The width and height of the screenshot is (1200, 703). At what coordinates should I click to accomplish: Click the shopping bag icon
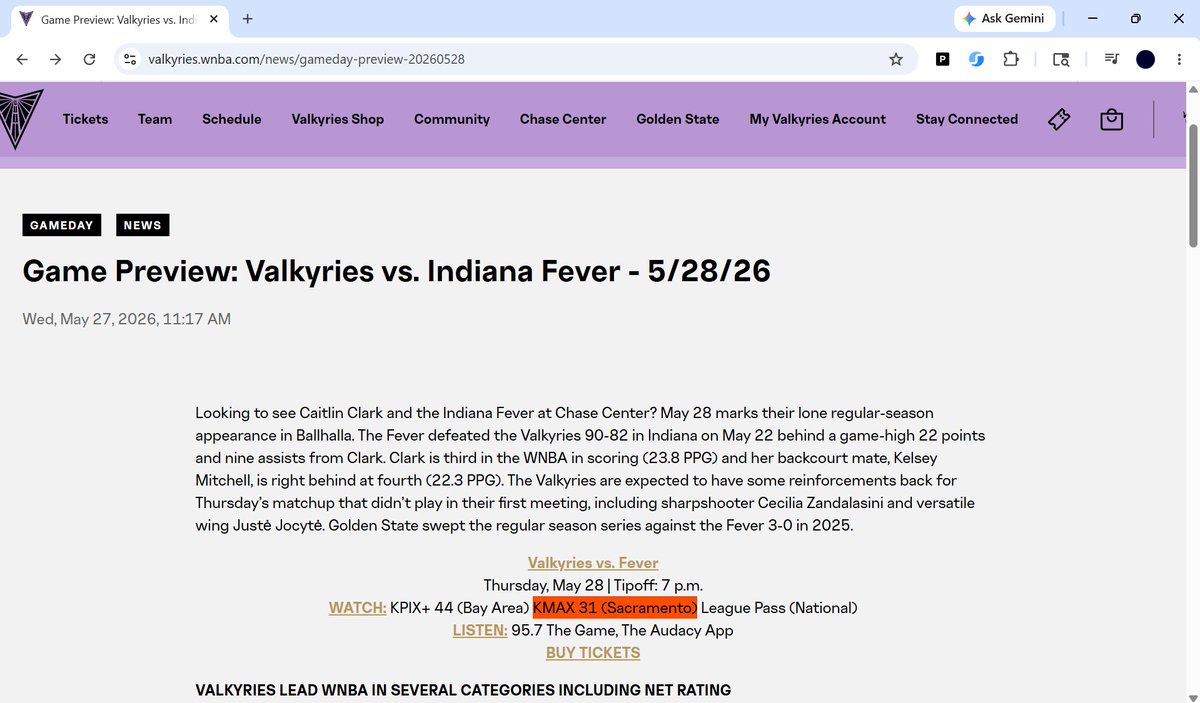[x=1111, y=119]
